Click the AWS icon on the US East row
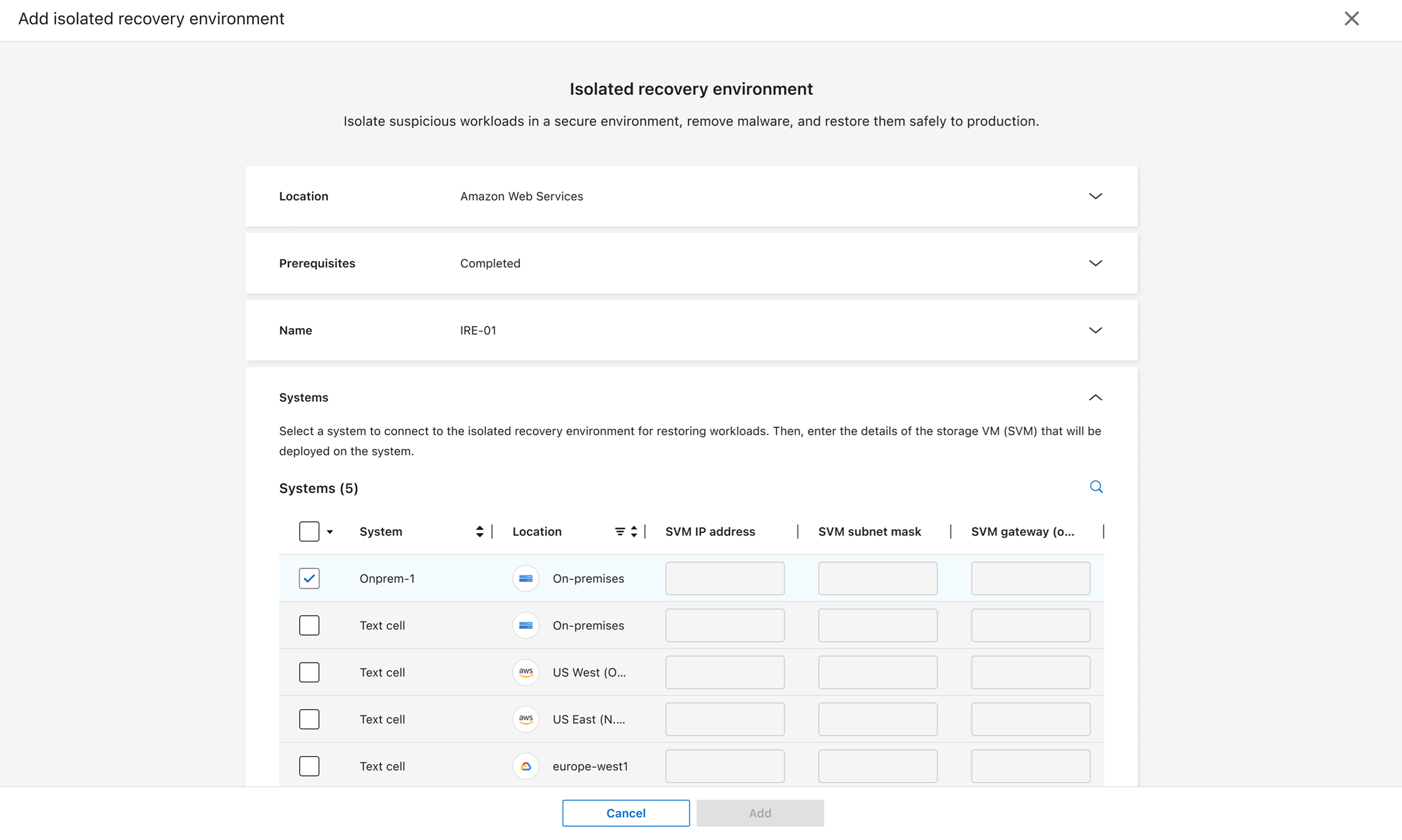Viewport: 1402px width, 840px height. (526, 719)
